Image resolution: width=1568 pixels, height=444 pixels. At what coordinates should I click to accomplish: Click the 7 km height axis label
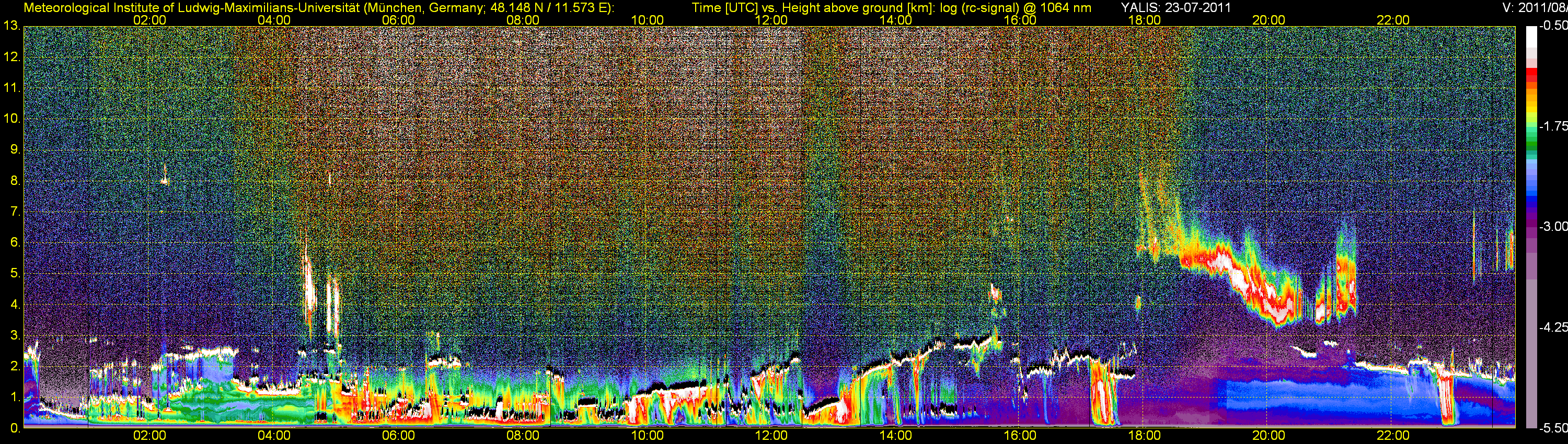click(x=16, y=212)
